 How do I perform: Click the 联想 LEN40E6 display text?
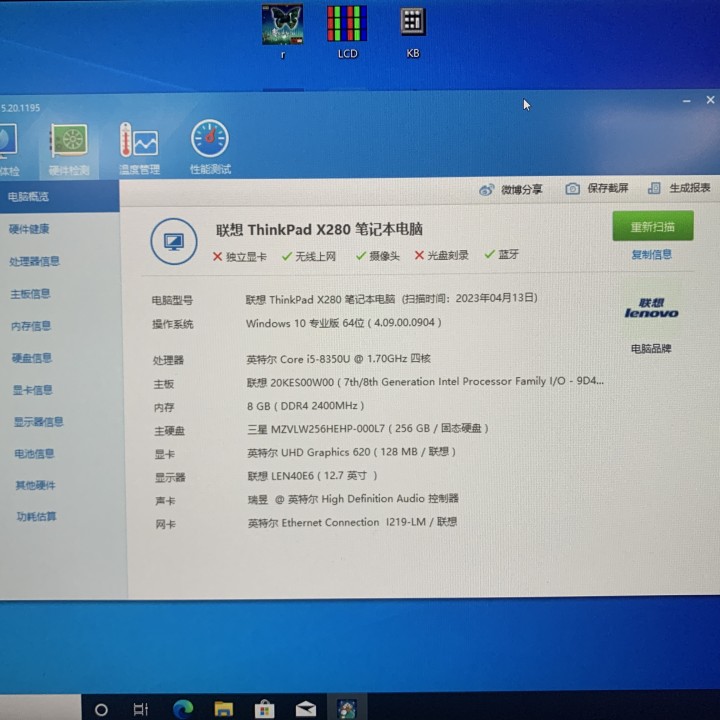(312, 475)
